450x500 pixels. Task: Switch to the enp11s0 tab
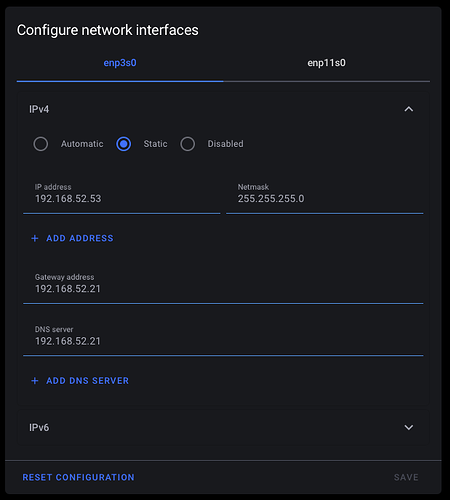326,63
